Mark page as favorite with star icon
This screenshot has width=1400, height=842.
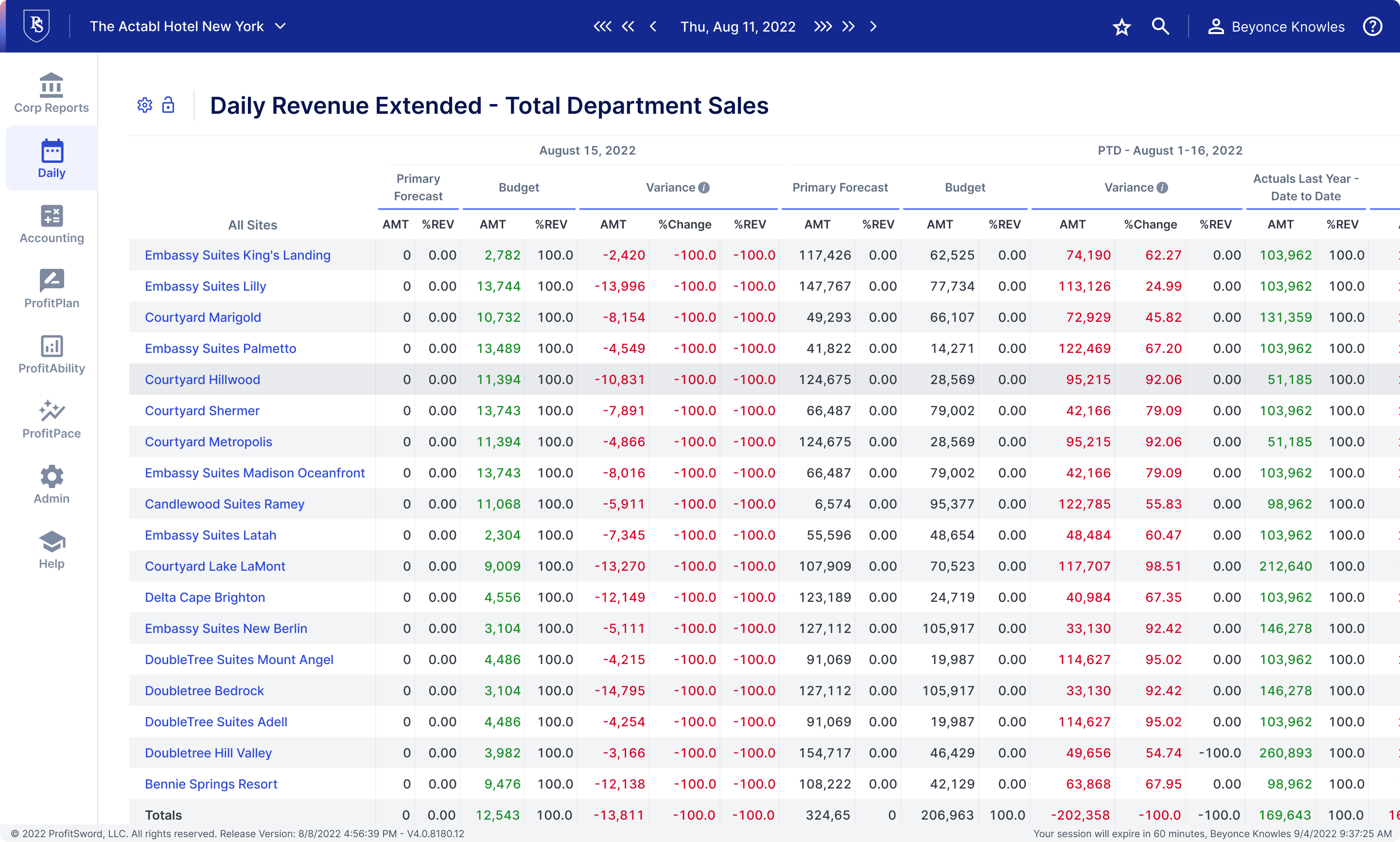click(x=1121, y=27)
